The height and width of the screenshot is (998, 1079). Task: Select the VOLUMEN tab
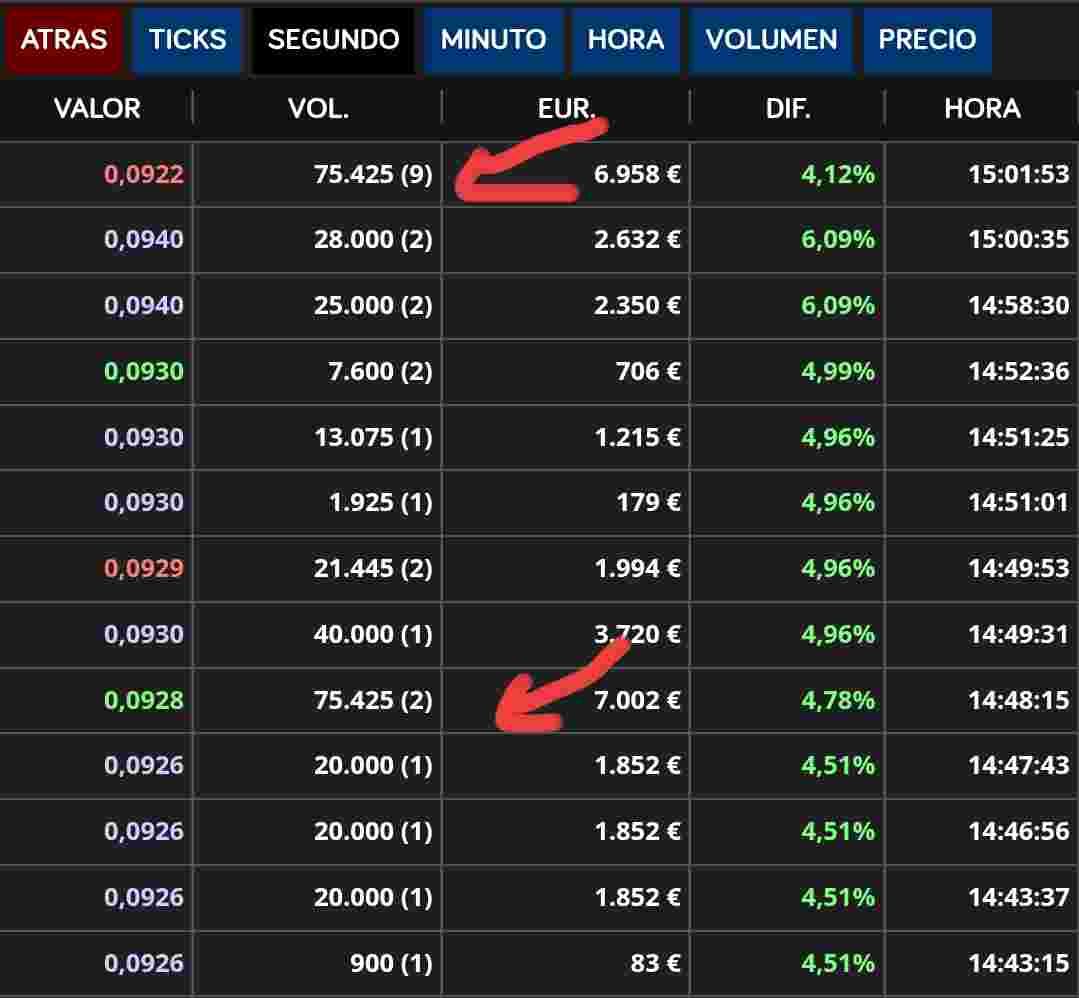(x=771, y=40)
